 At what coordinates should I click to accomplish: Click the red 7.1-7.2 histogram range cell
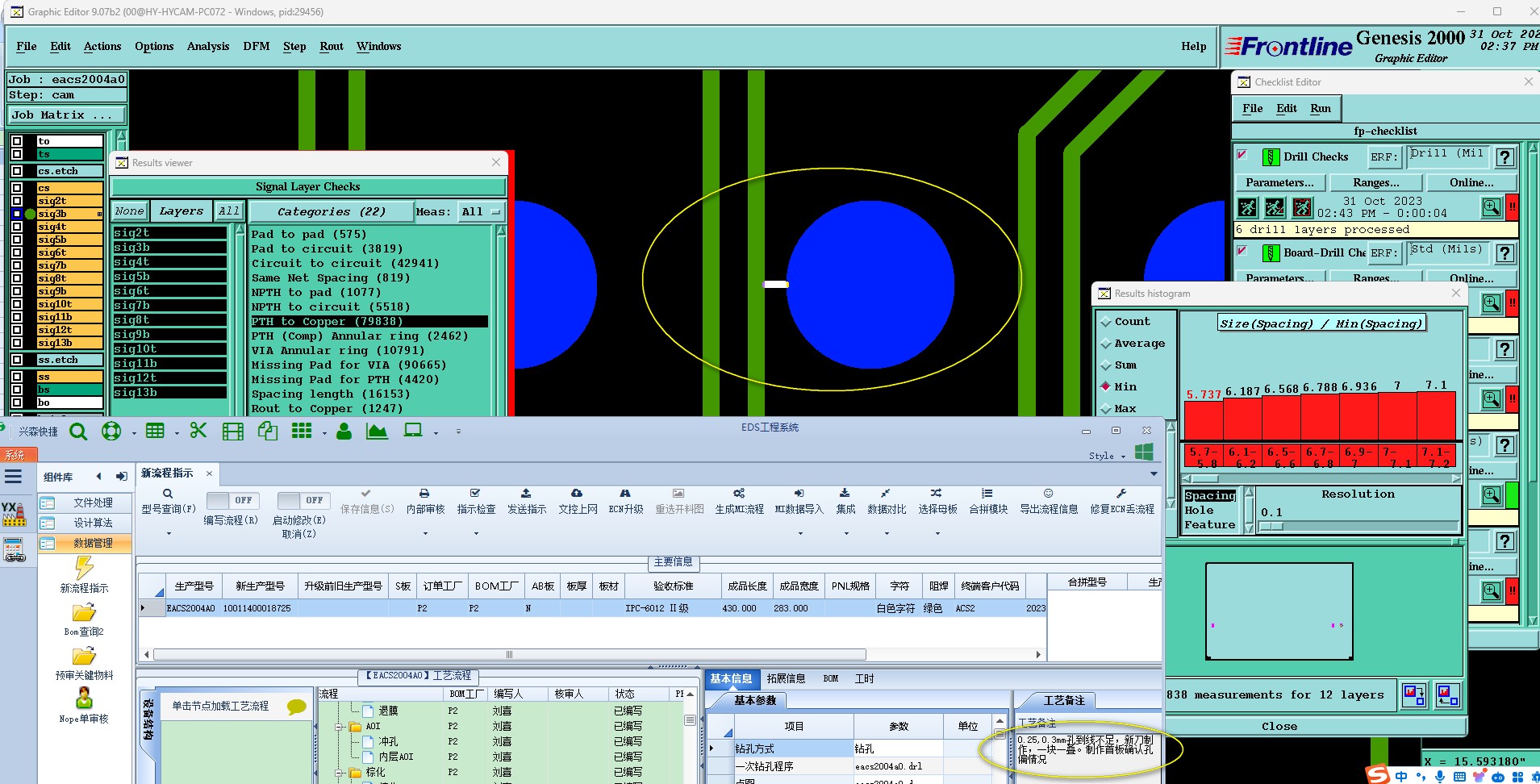(1436, 457)
